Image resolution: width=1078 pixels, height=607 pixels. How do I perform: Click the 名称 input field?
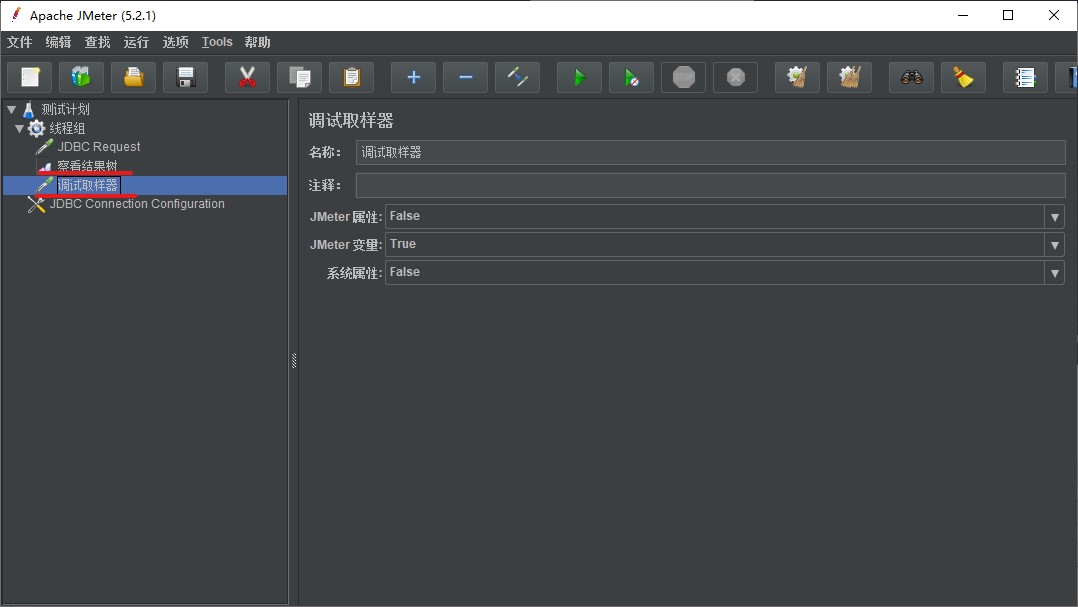click(x=711, y=153)
